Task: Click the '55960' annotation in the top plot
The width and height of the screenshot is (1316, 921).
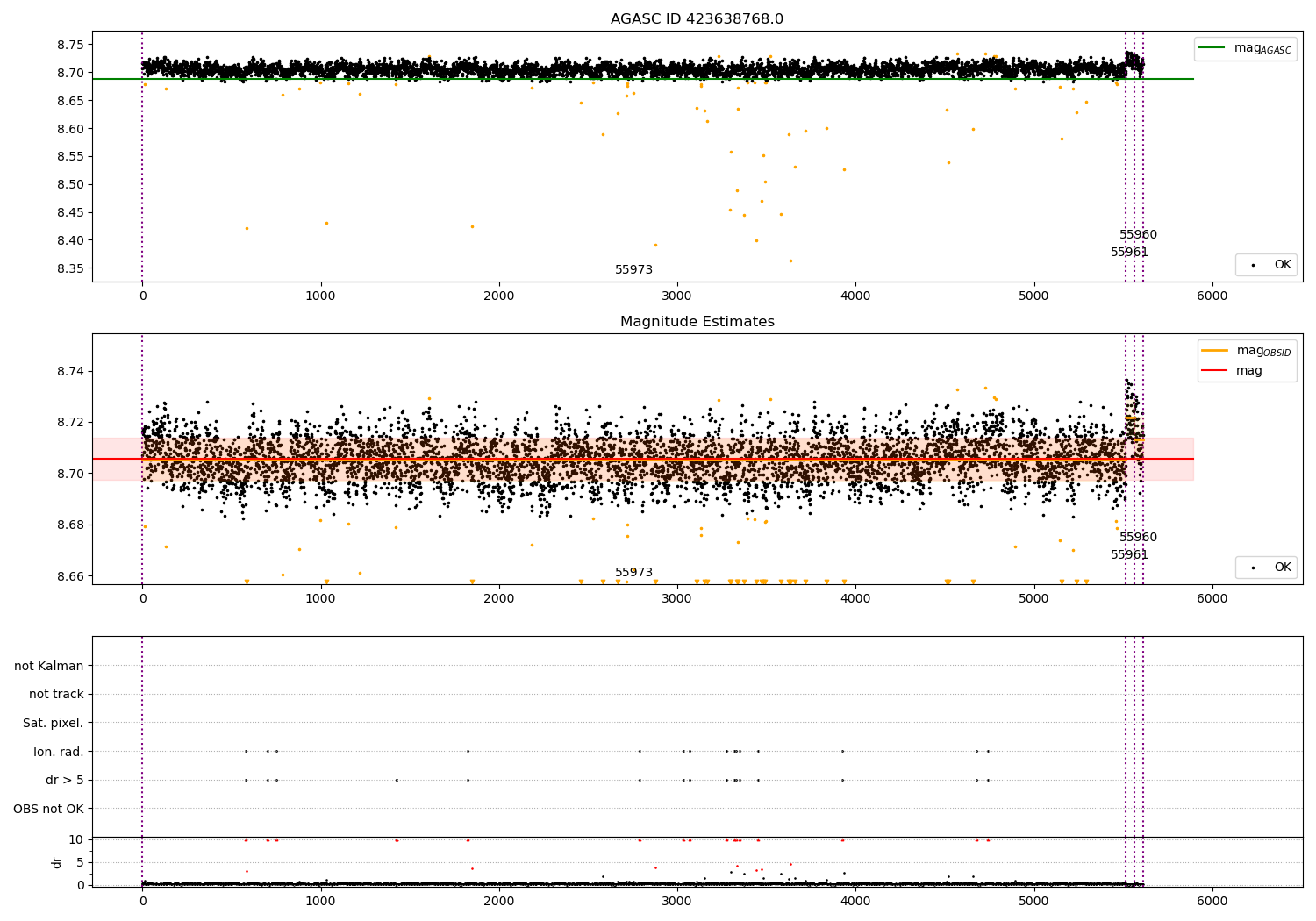Action: tap(1139, 235)
